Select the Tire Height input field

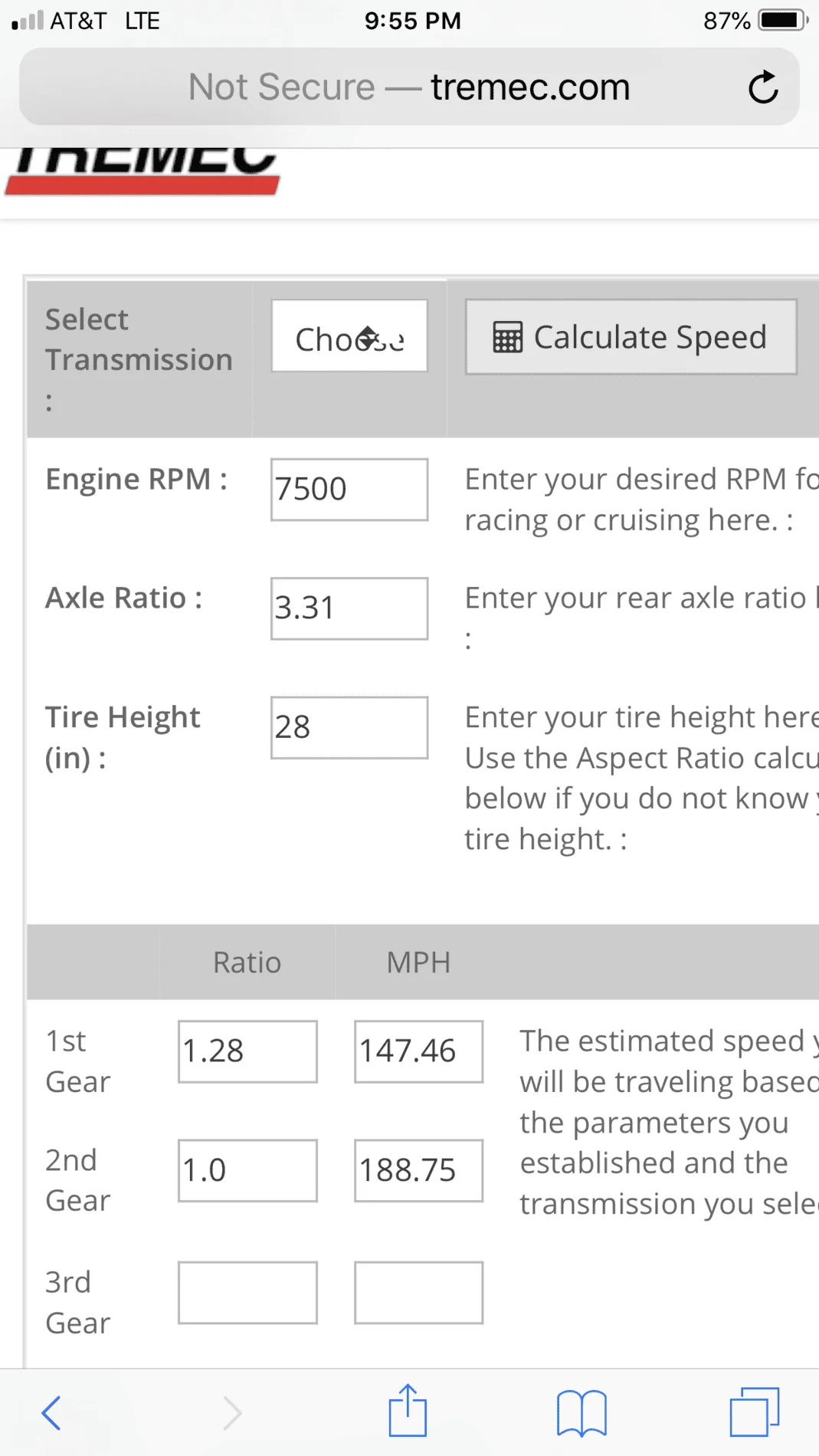349,727
